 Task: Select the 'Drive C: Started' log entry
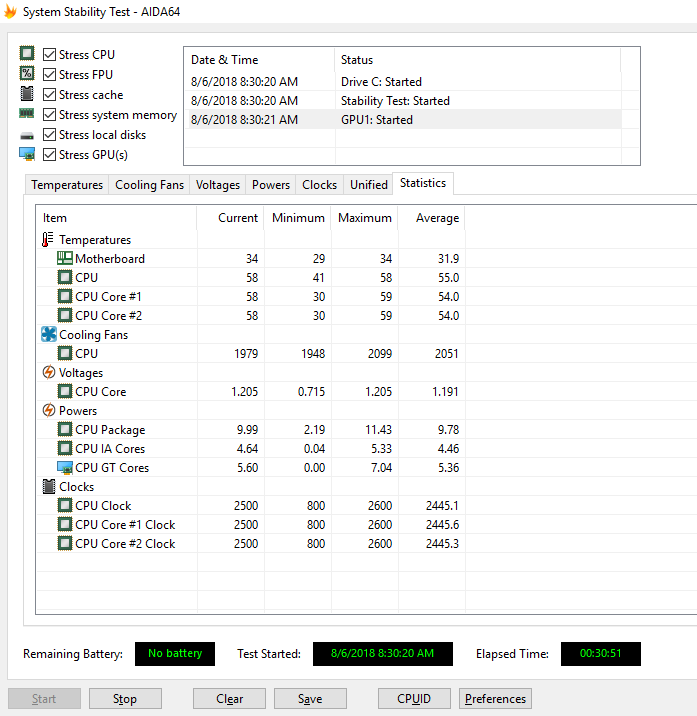[x=402, y=82]
